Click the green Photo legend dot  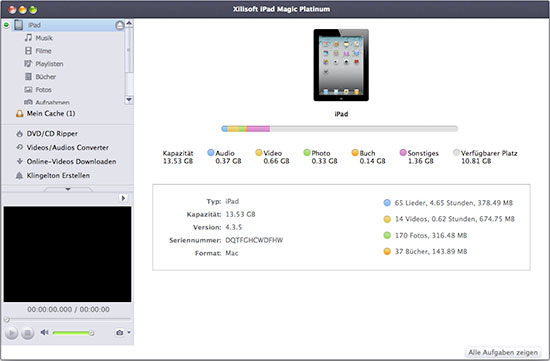(x=307, y=152)
